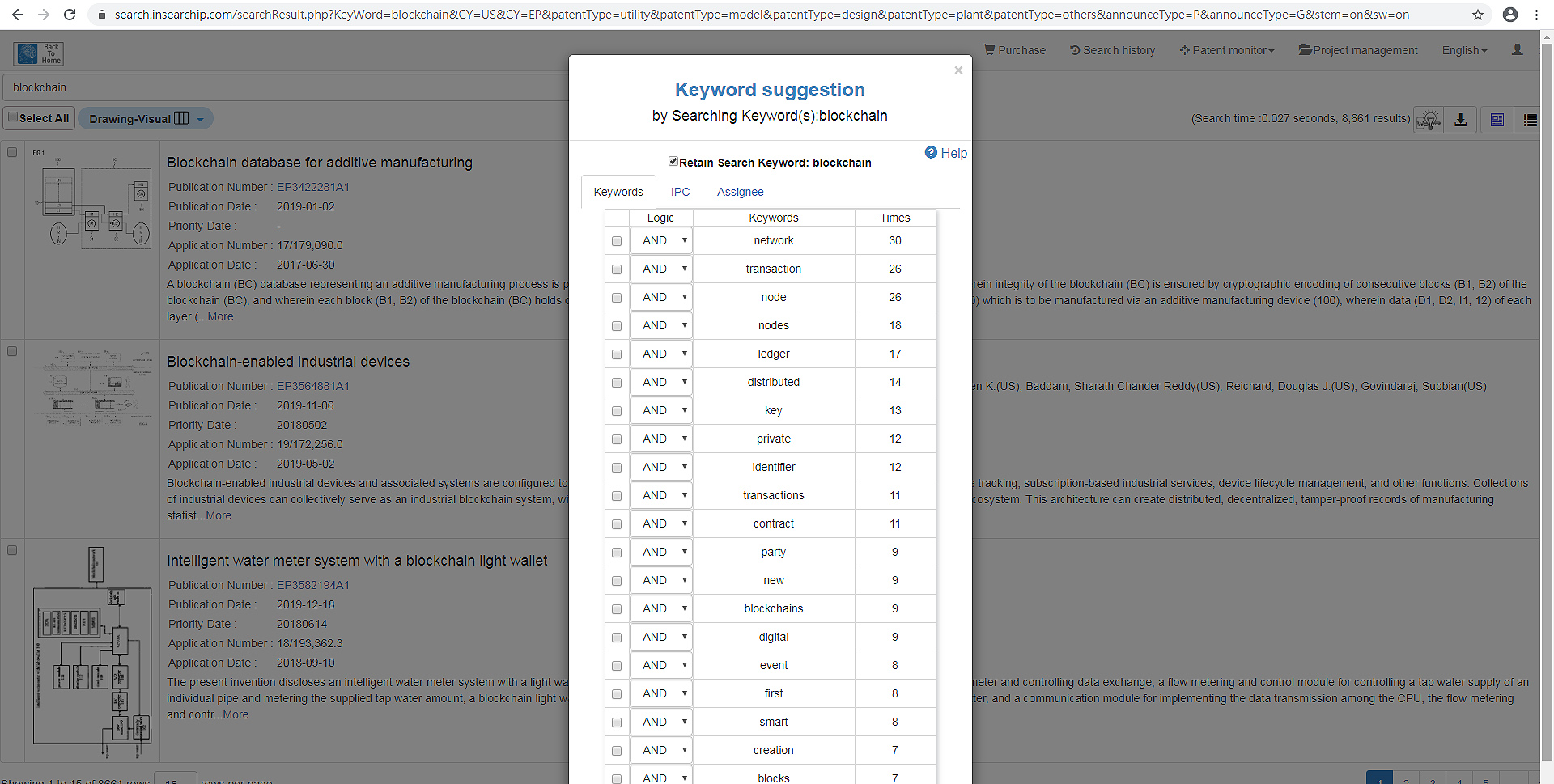The height and width of the screenshot is (784, 1554).
Task: Check the box for keyword ledger
Action: click(617, 354)
